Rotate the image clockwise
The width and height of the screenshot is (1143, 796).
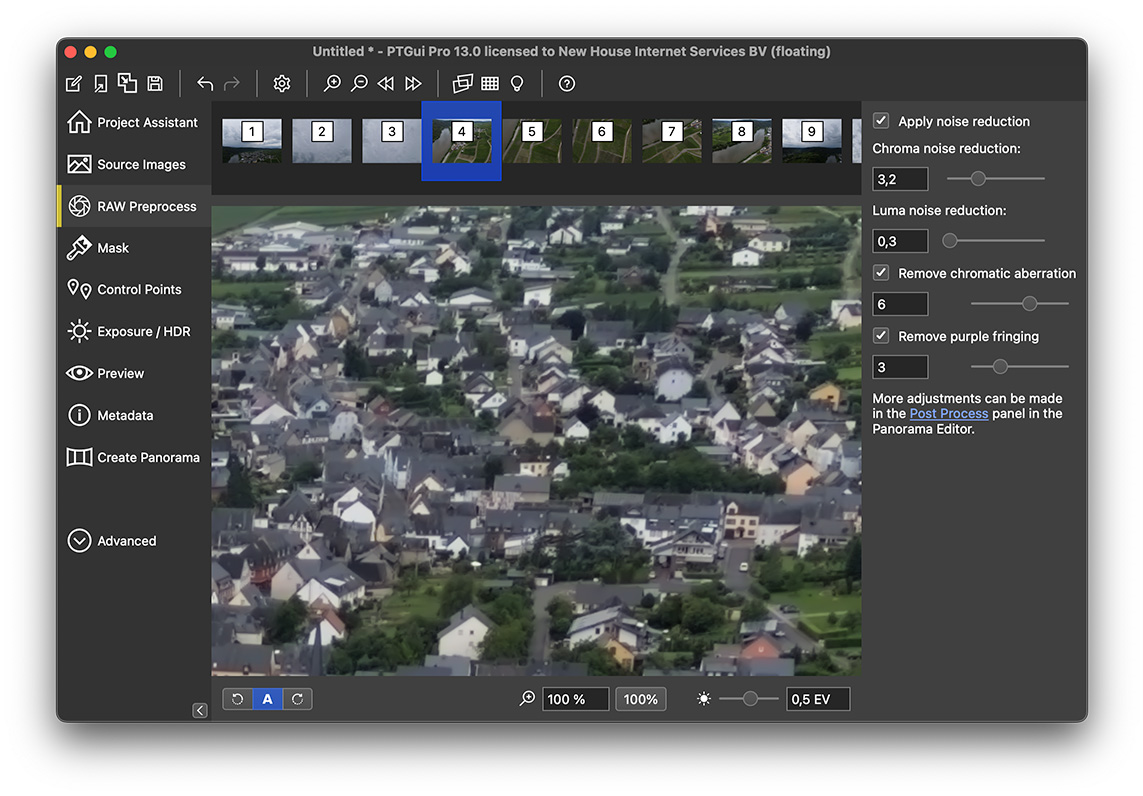297,699
